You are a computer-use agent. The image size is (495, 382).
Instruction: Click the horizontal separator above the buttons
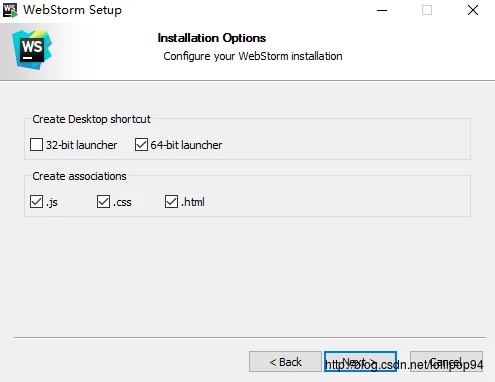(x=250, y=337)
